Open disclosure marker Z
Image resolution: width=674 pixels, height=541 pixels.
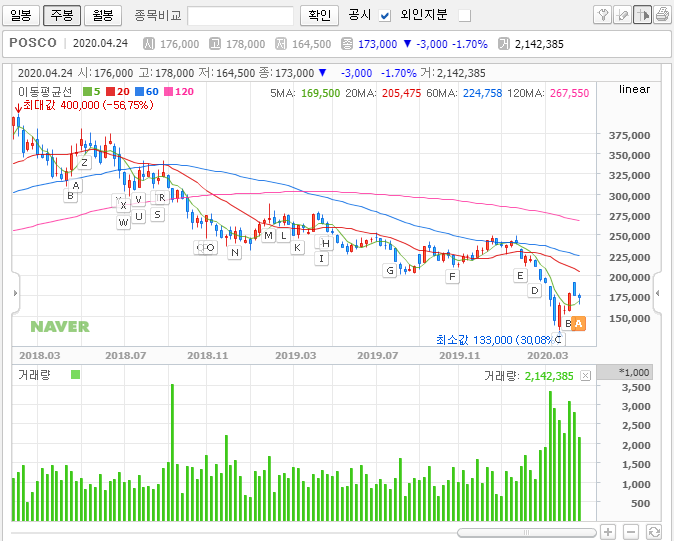click(84, 162)
